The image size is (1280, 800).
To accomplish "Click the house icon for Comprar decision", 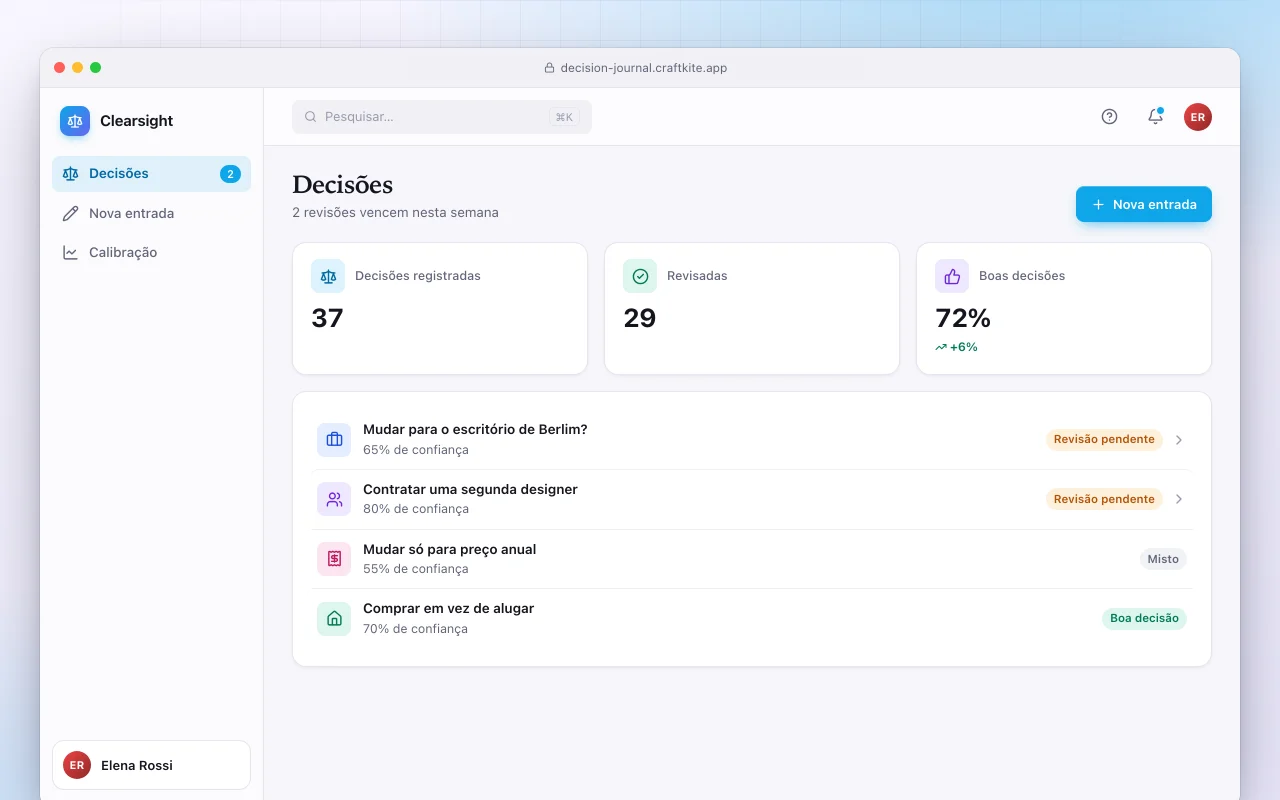I will coord(334,619).
